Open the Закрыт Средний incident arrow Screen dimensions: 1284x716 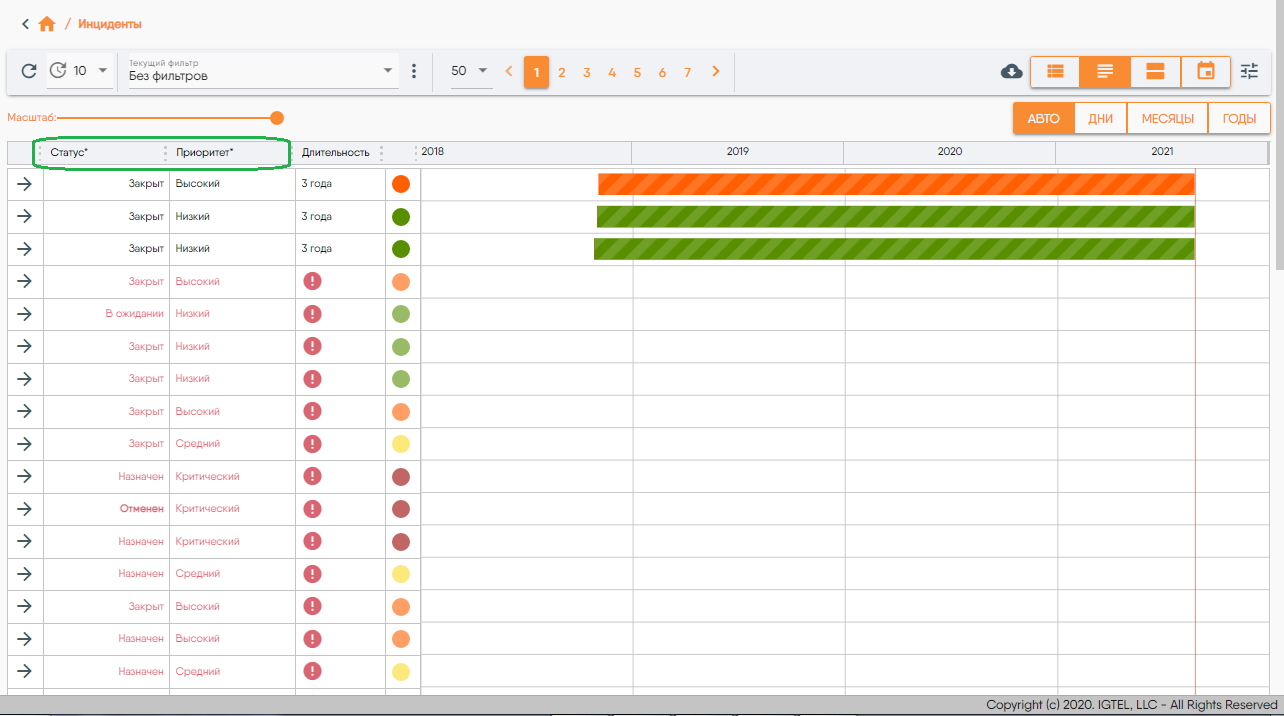25,444
